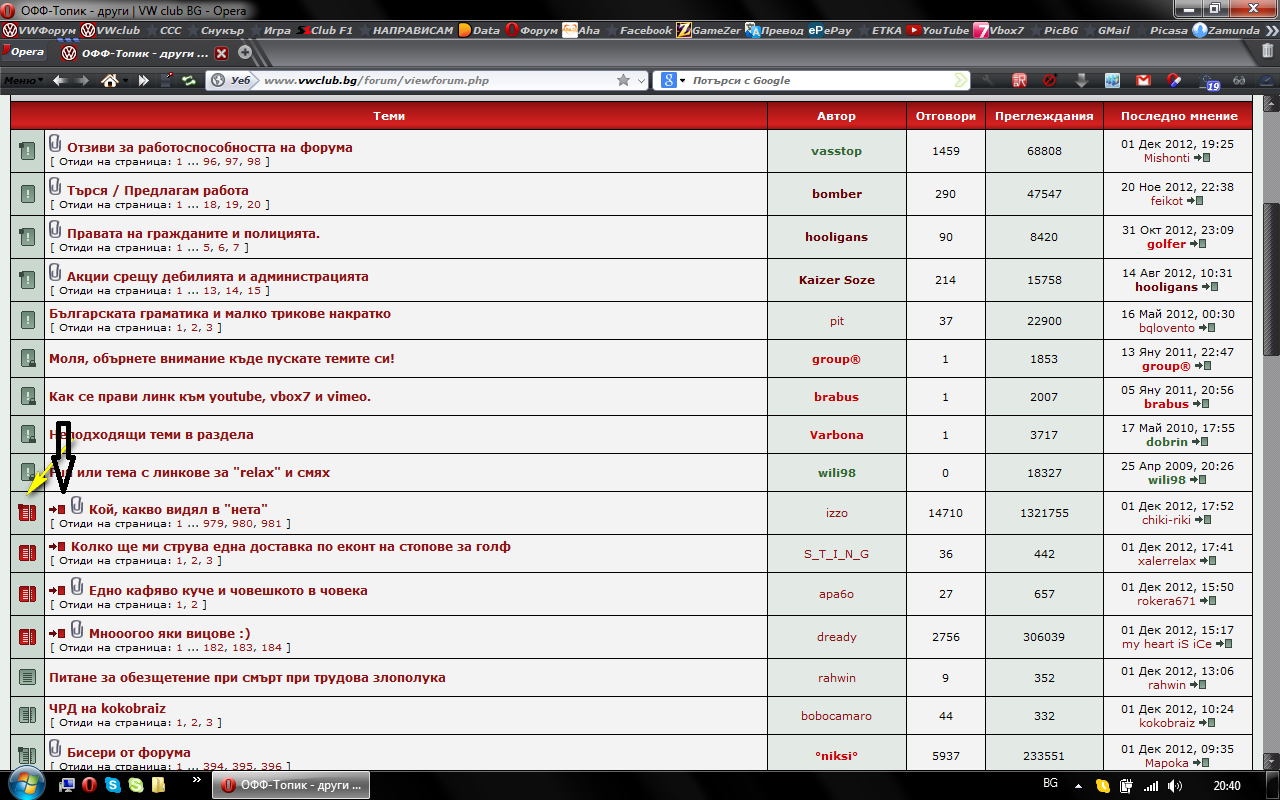Expand the Google search engine dropdown

pos(682,80)
